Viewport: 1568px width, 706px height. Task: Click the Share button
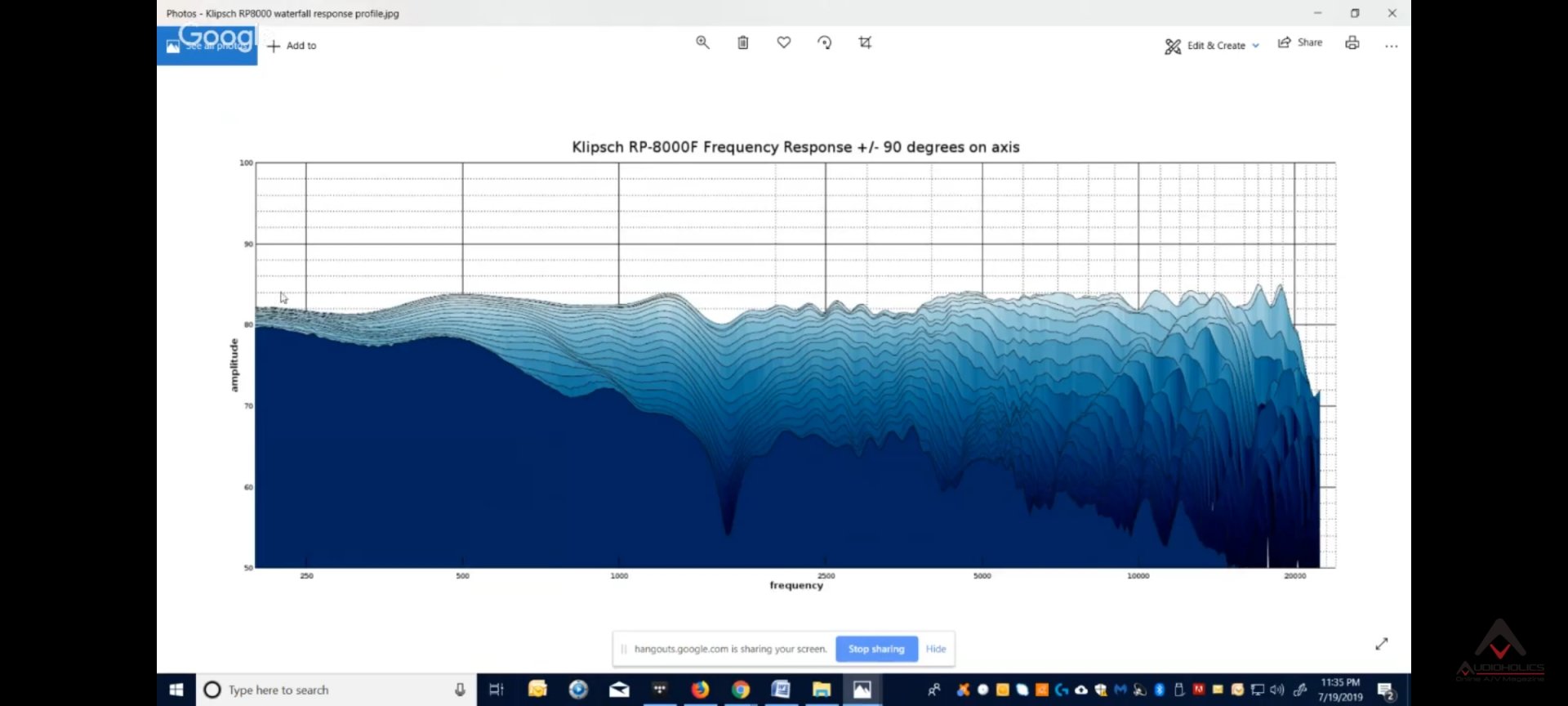[x=1300, y=42]
